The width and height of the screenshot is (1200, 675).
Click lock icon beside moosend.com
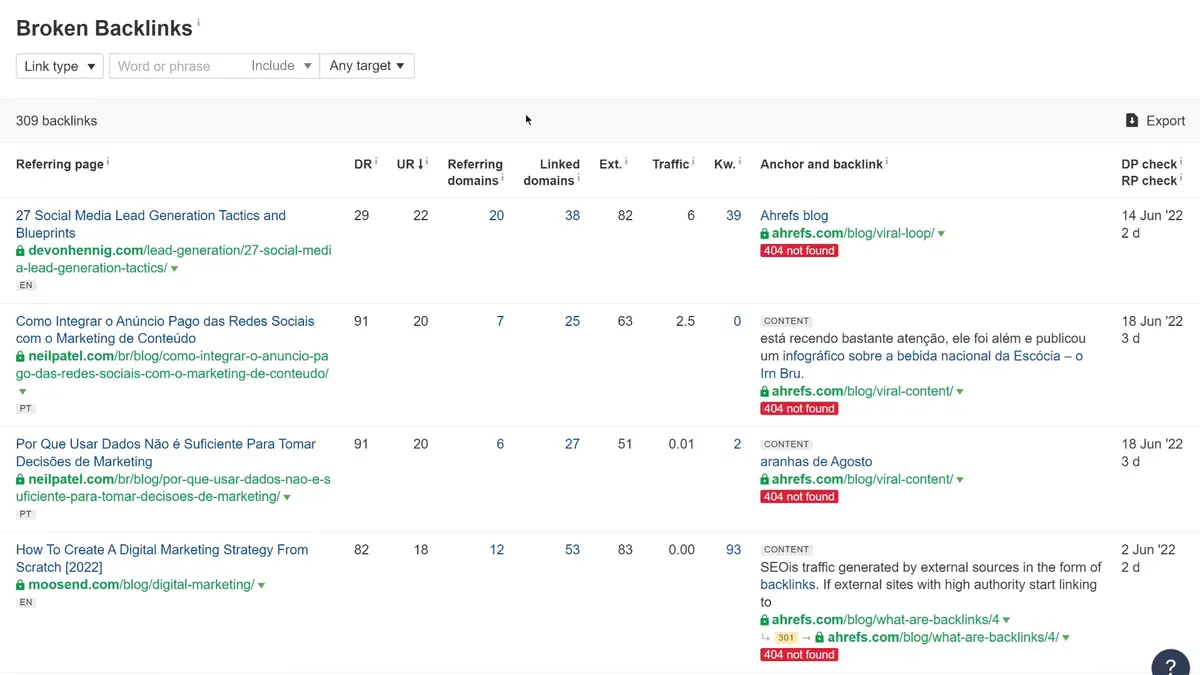[20, 585]
